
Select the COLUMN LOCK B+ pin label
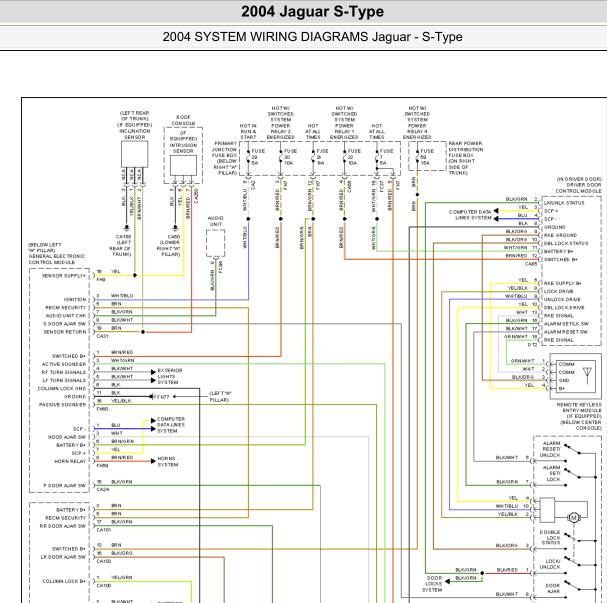pos(64,581)
